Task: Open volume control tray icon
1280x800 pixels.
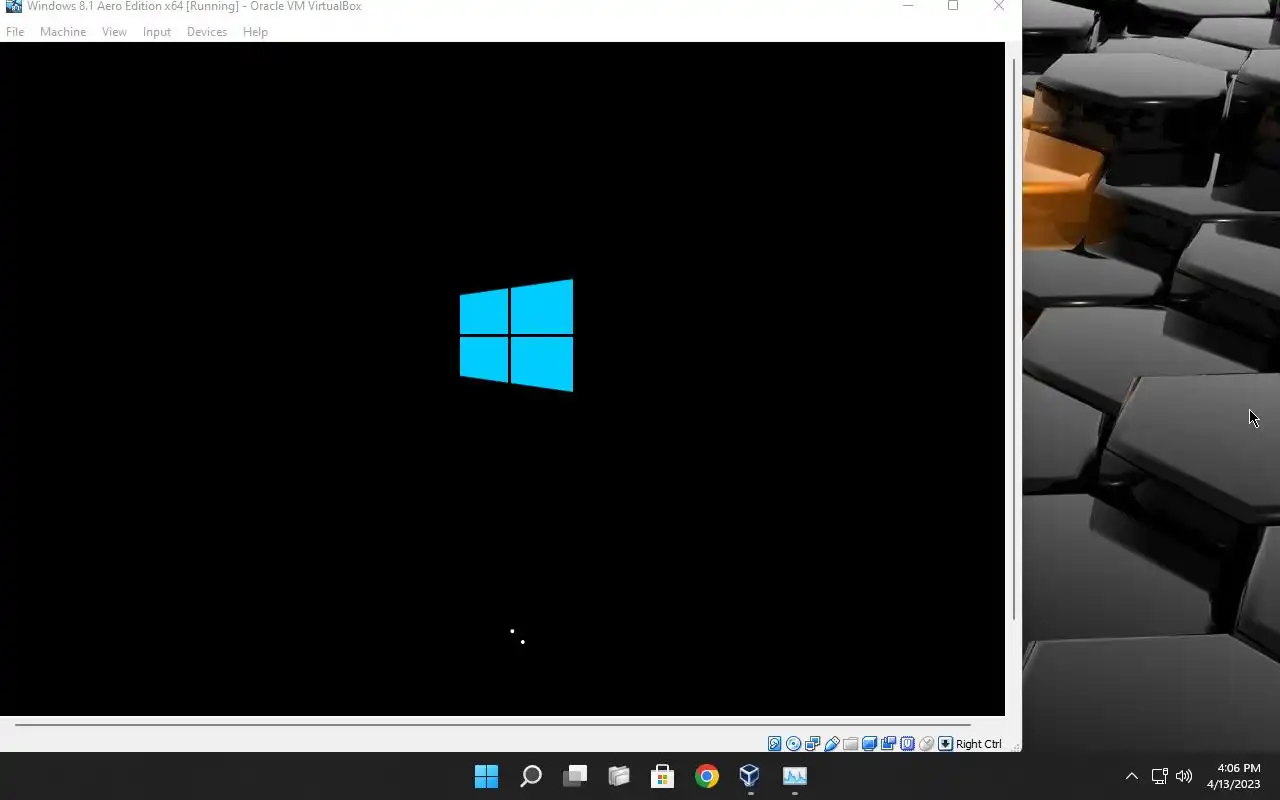Action: click(x=1184, y=776)
